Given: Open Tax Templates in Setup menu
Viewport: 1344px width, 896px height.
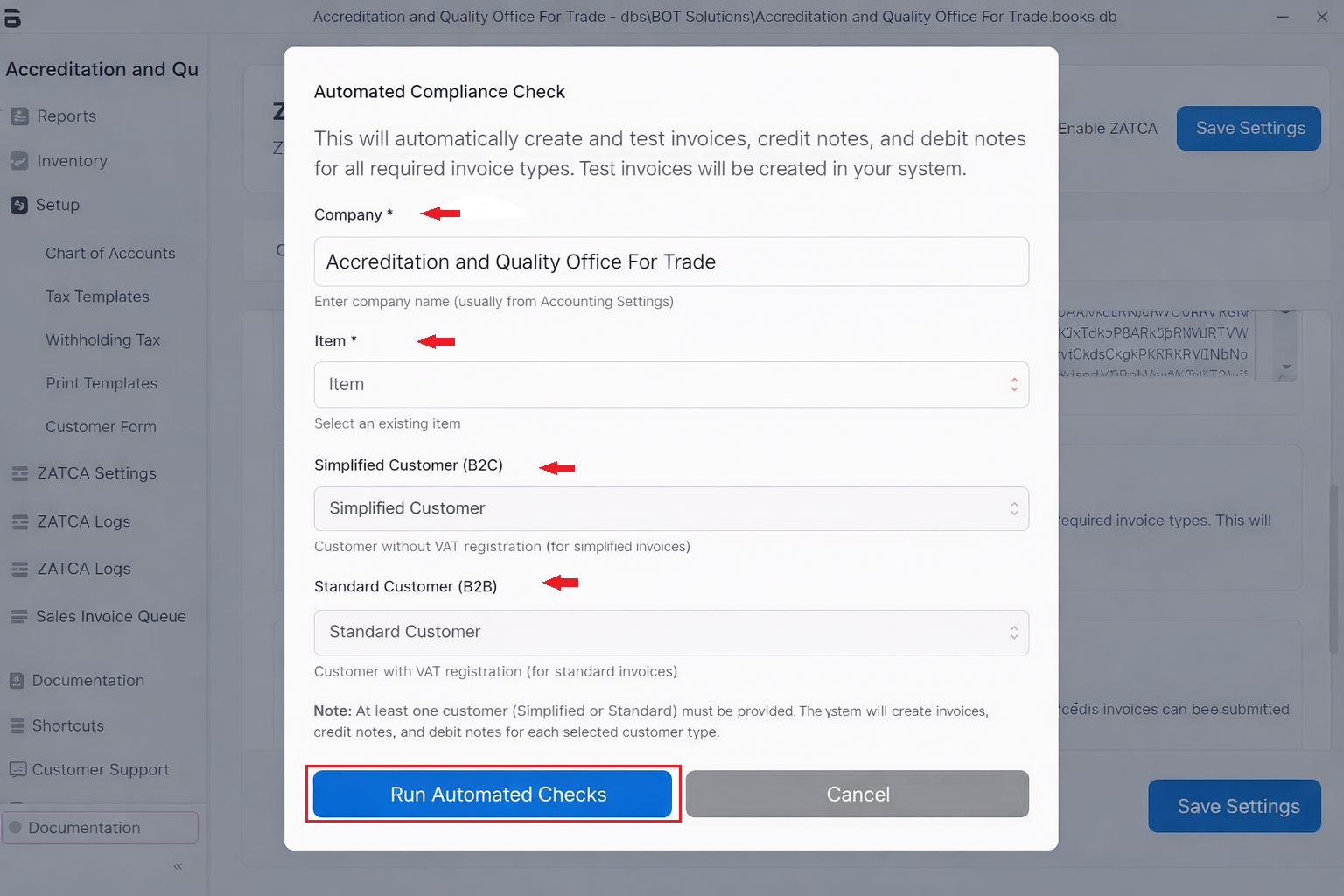Looking at the screenshot, I should click(x=97, y=297).
